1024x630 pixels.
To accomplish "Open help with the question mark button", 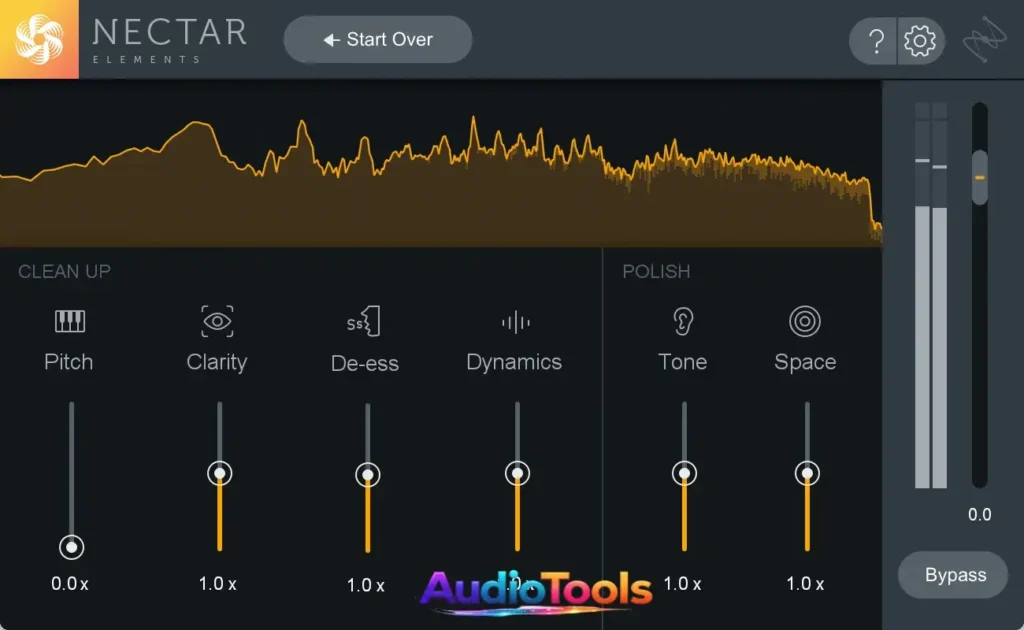I will pos(874,41).
